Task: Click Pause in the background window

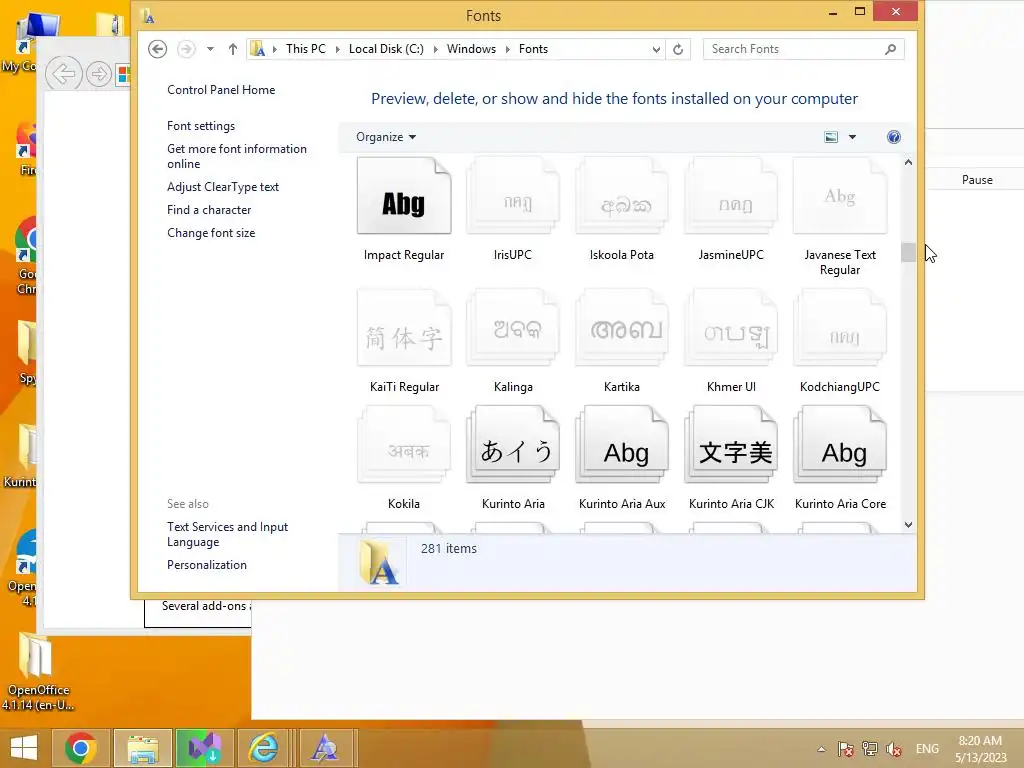Action: (x=977, y=180)
